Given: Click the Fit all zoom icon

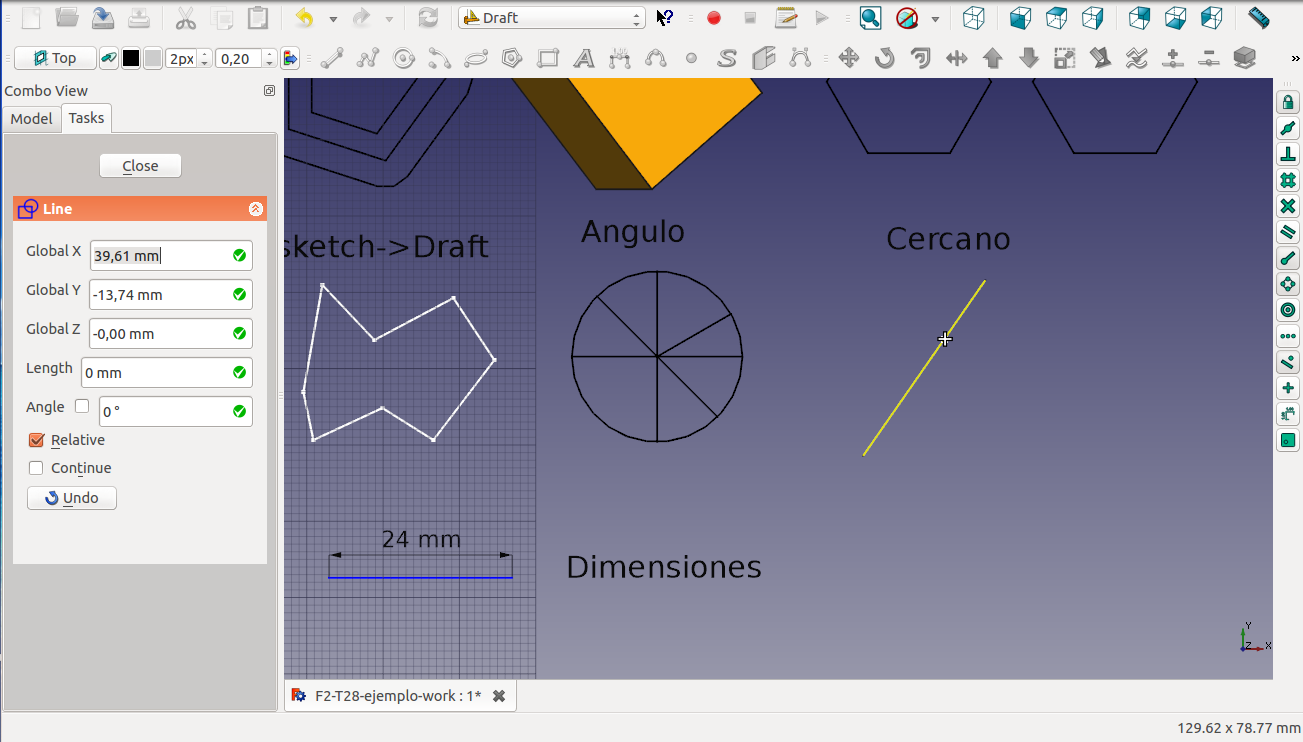Looking at the screenshot, I should point(870,18).
